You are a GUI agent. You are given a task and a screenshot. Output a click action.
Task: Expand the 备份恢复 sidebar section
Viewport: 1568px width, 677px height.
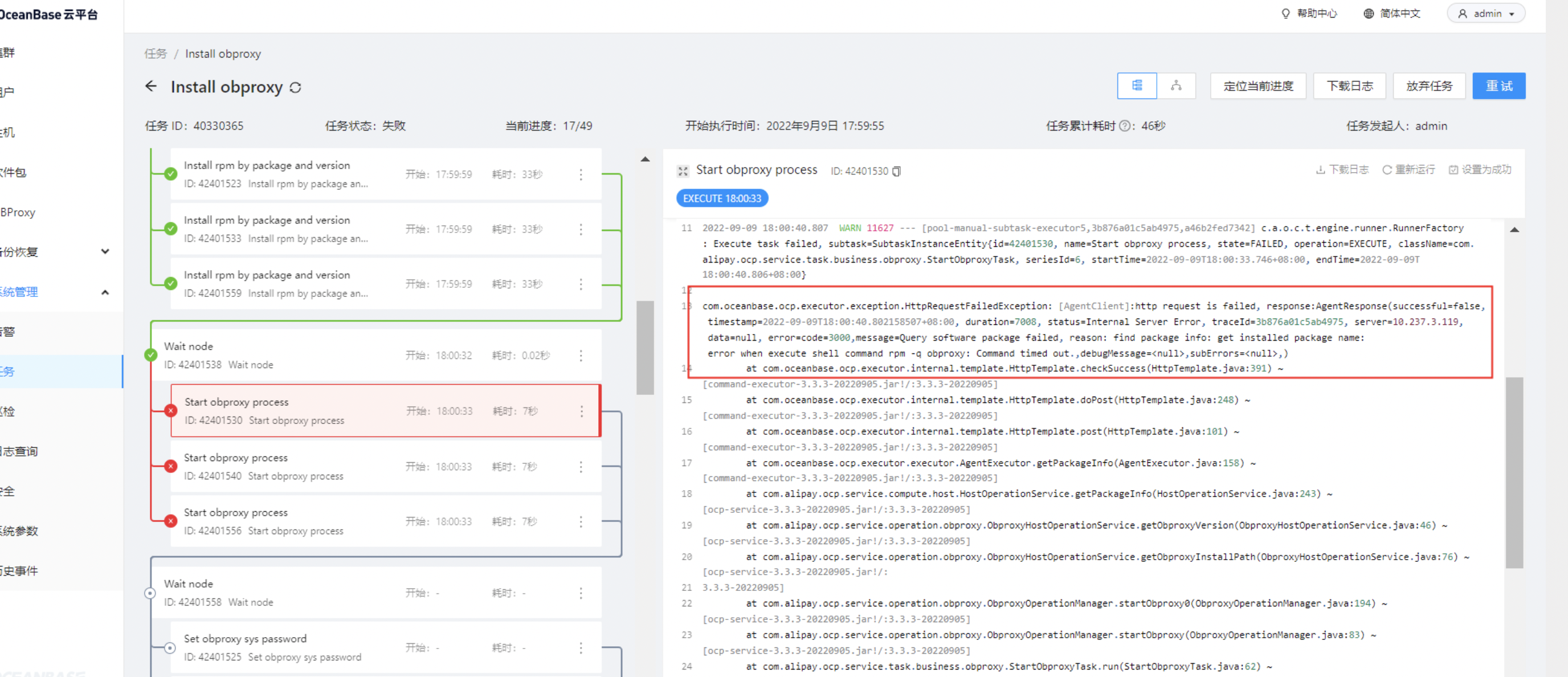[x=105, y=252]
